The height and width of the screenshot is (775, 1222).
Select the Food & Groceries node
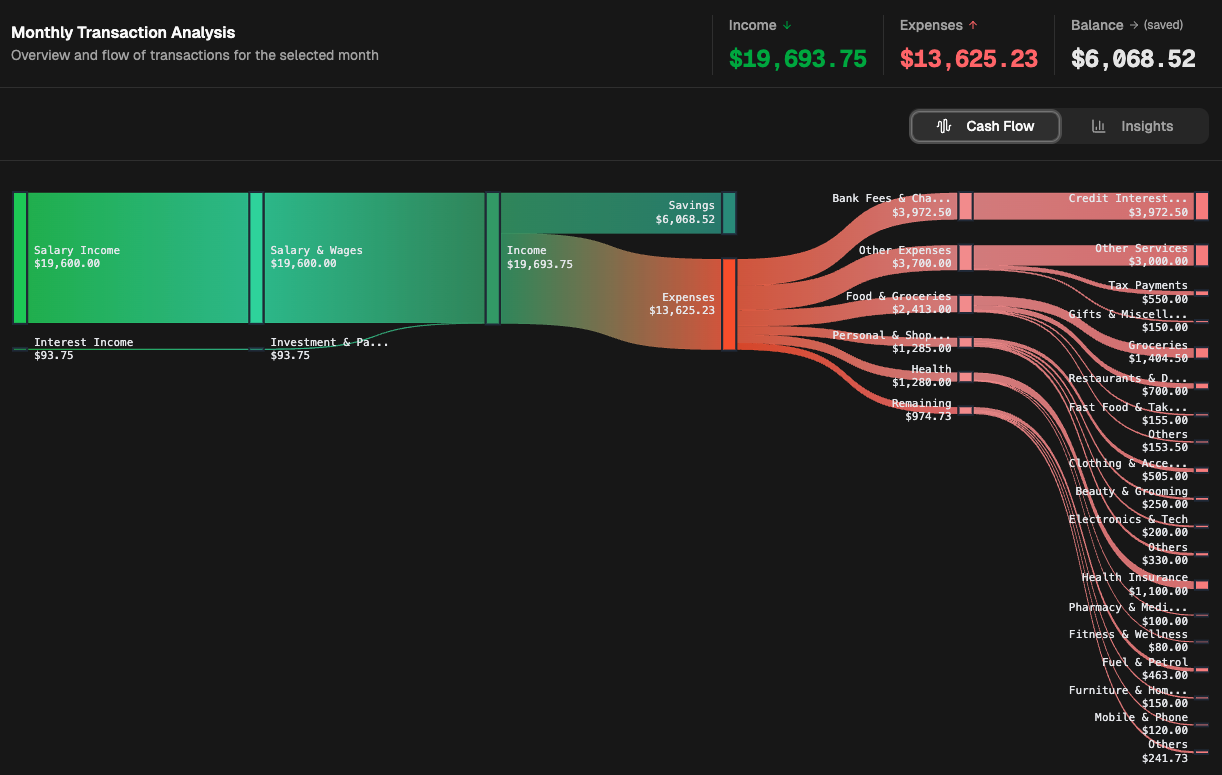click(x=965, y=303)
